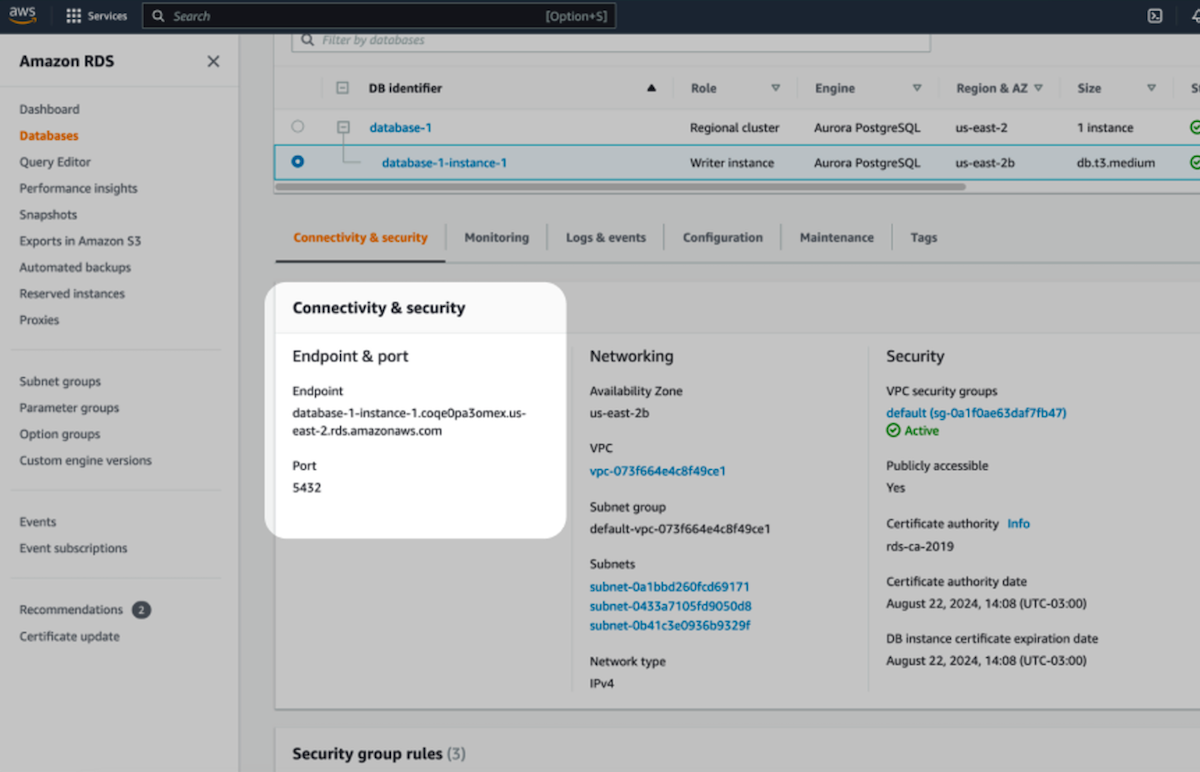
Task: Click db.t3.medium size cell
Action: pos(1116,162)
